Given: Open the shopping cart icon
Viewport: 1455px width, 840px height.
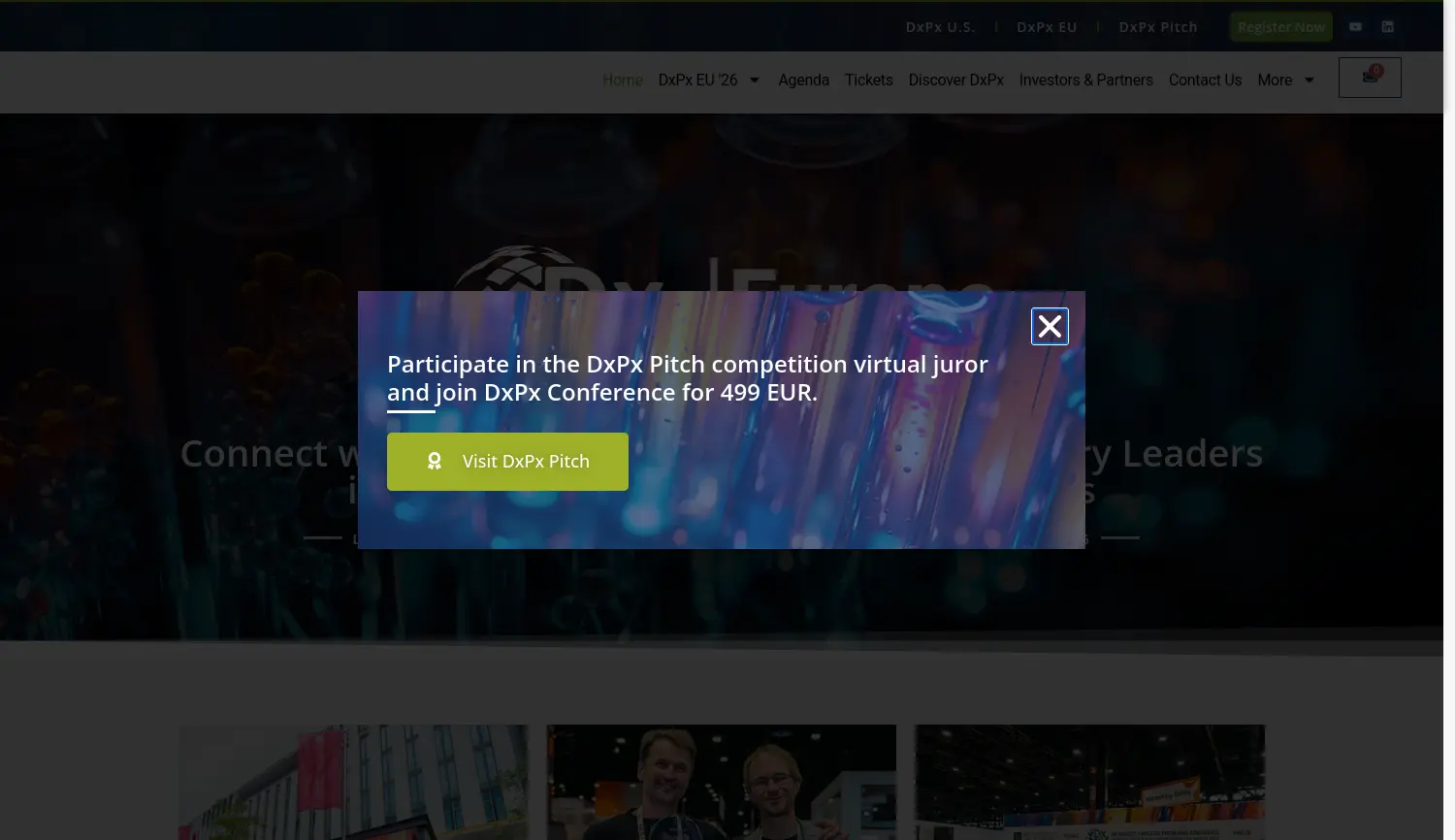Looking at the screenshot, I should pos(1370,78).
